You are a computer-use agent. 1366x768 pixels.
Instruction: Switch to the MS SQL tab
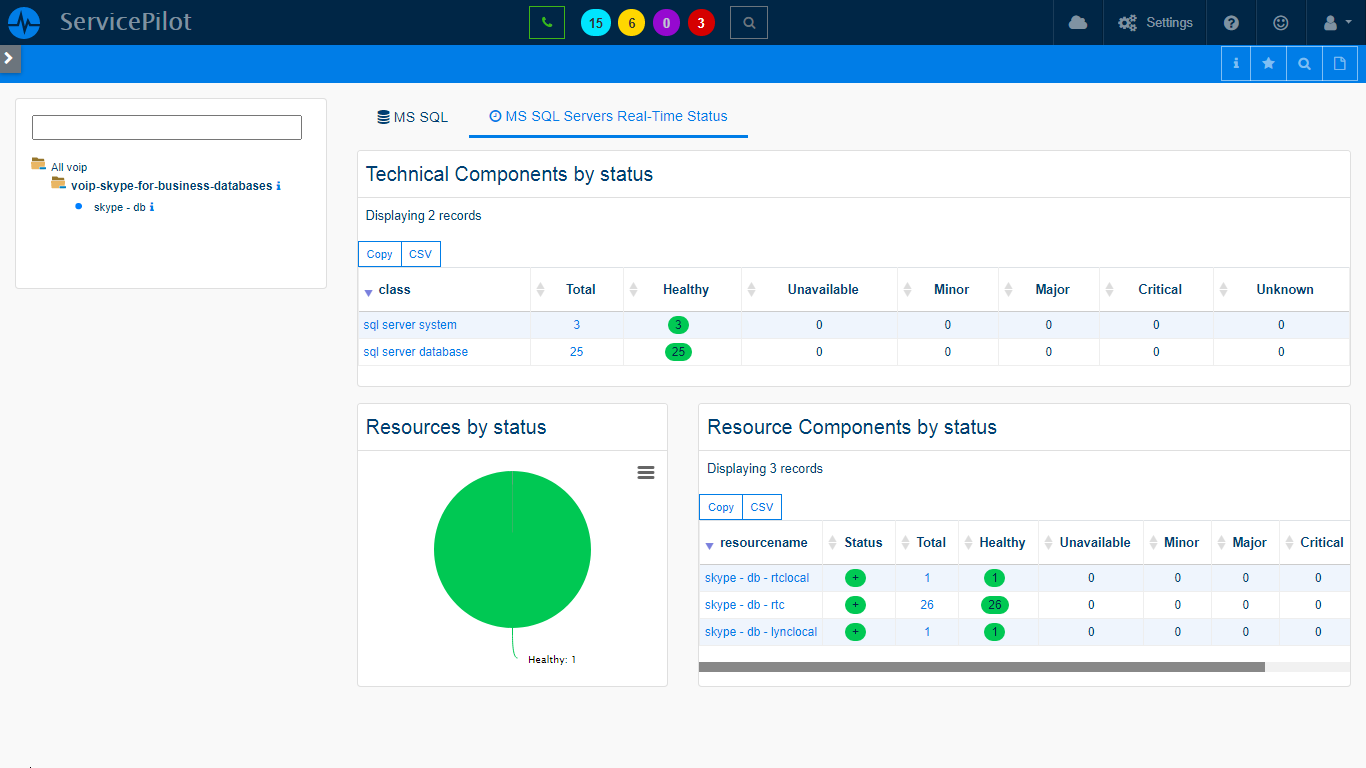tap(412, 117)
